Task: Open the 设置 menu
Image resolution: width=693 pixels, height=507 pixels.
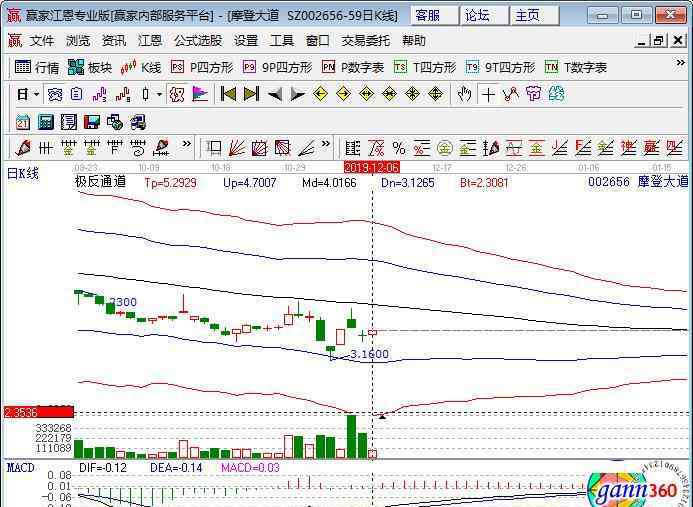Action: [246, 41]
